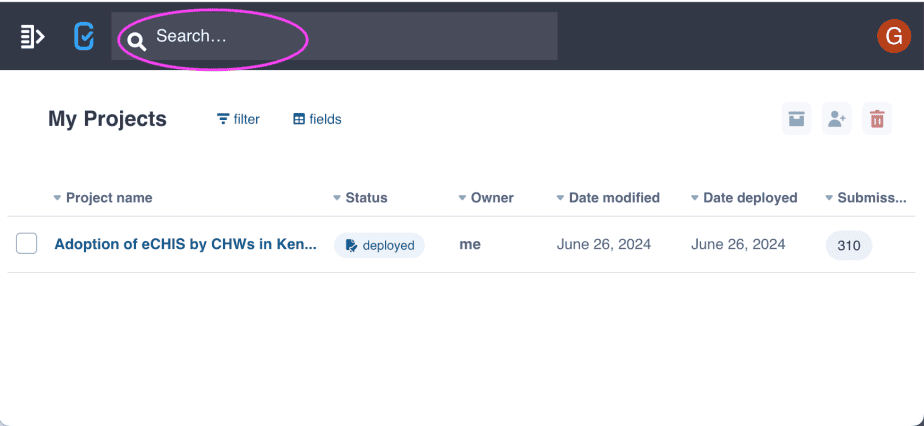Select the Adoption of eCHIS project checkbox

[x=27, y=243]
